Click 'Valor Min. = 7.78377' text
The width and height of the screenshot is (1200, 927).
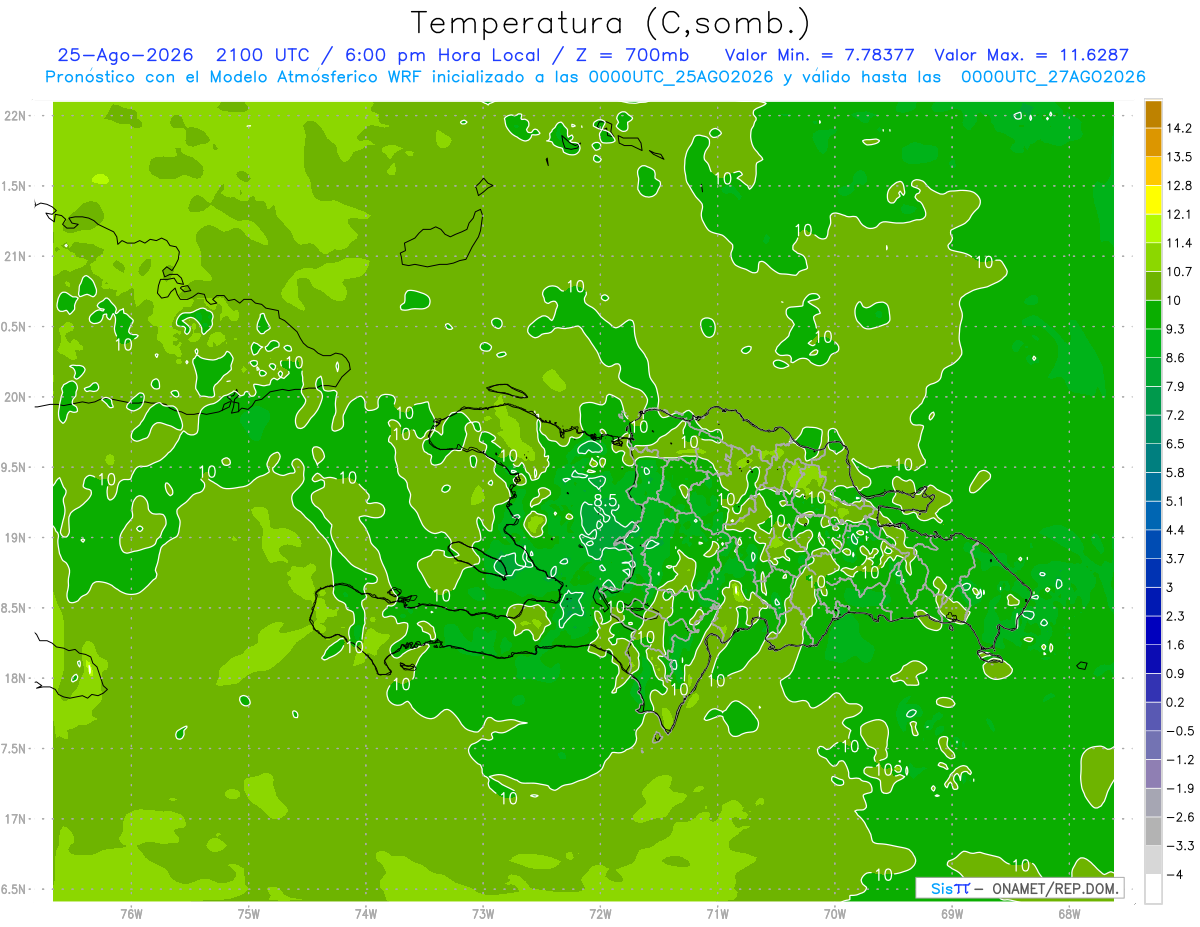click(x=821, y=55)
